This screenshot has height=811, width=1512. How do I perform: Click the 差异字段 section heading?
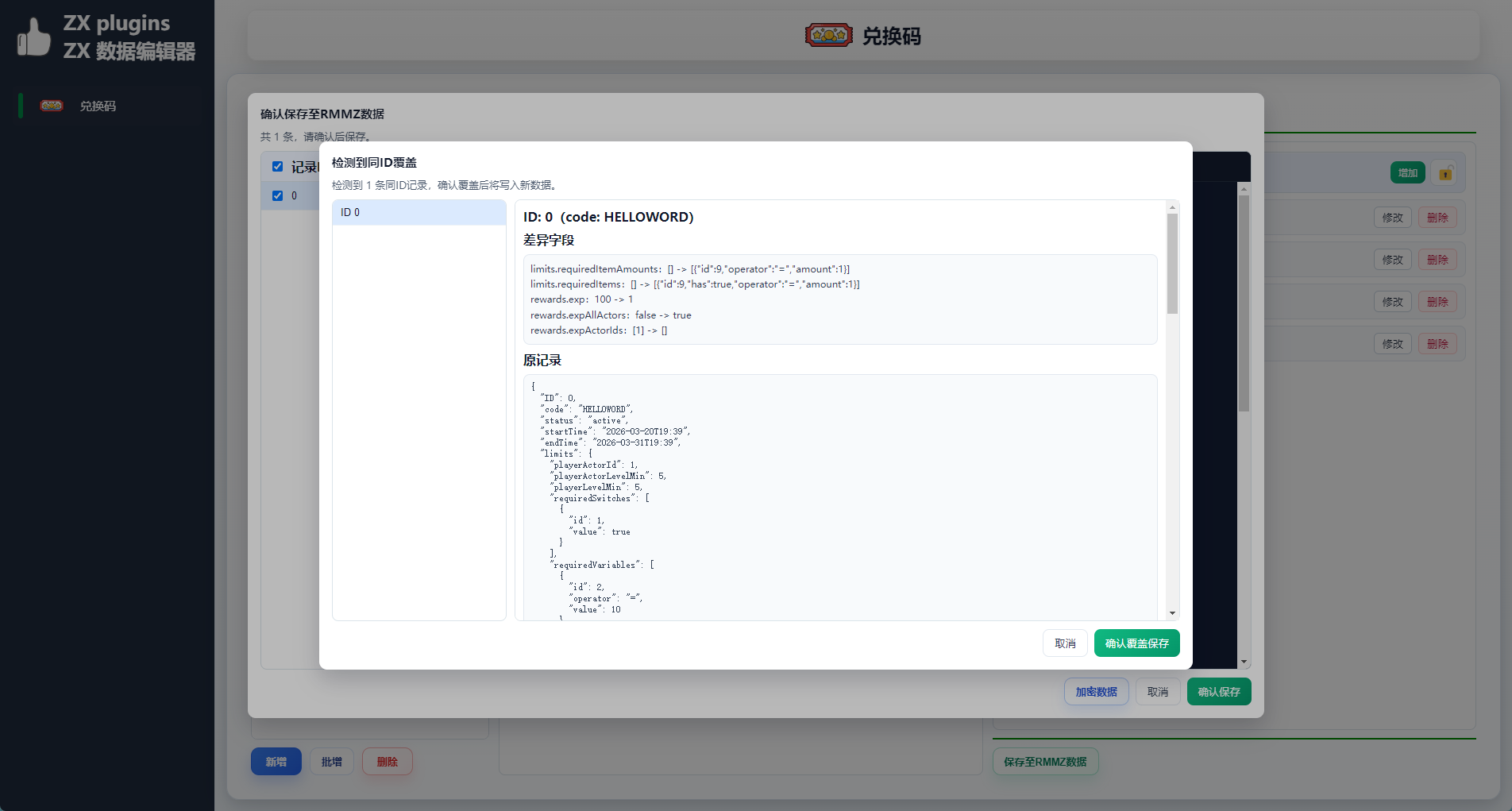(549, 240)
